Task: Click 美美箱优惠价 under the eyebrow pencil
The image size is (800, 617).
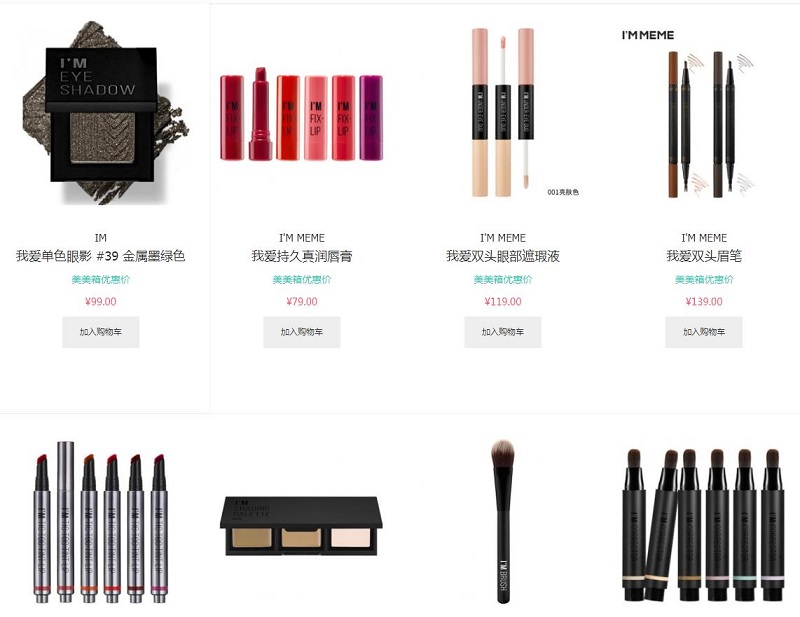Action: (704, 280)
